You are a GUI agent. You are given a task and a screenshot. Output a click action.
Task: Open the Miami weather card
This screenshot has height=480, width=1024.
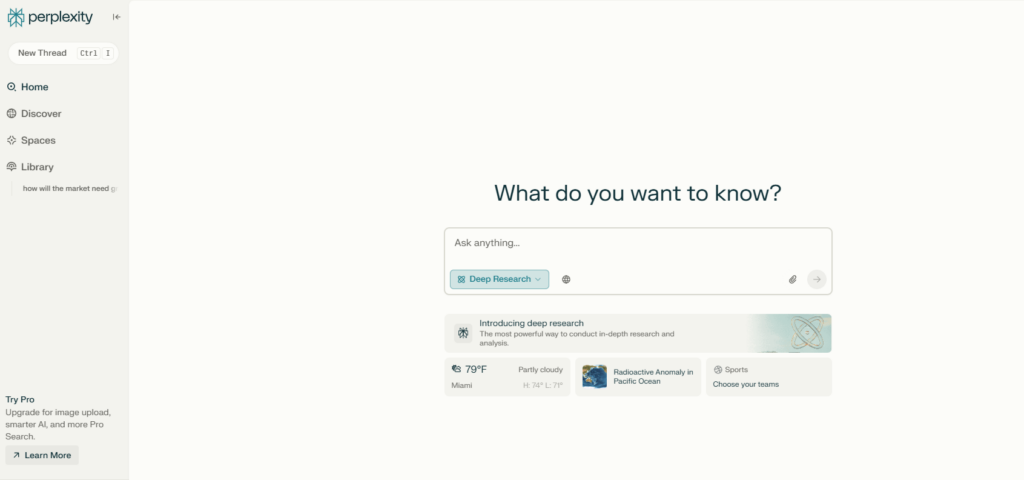pyautogui.click(x=507, y=377)
